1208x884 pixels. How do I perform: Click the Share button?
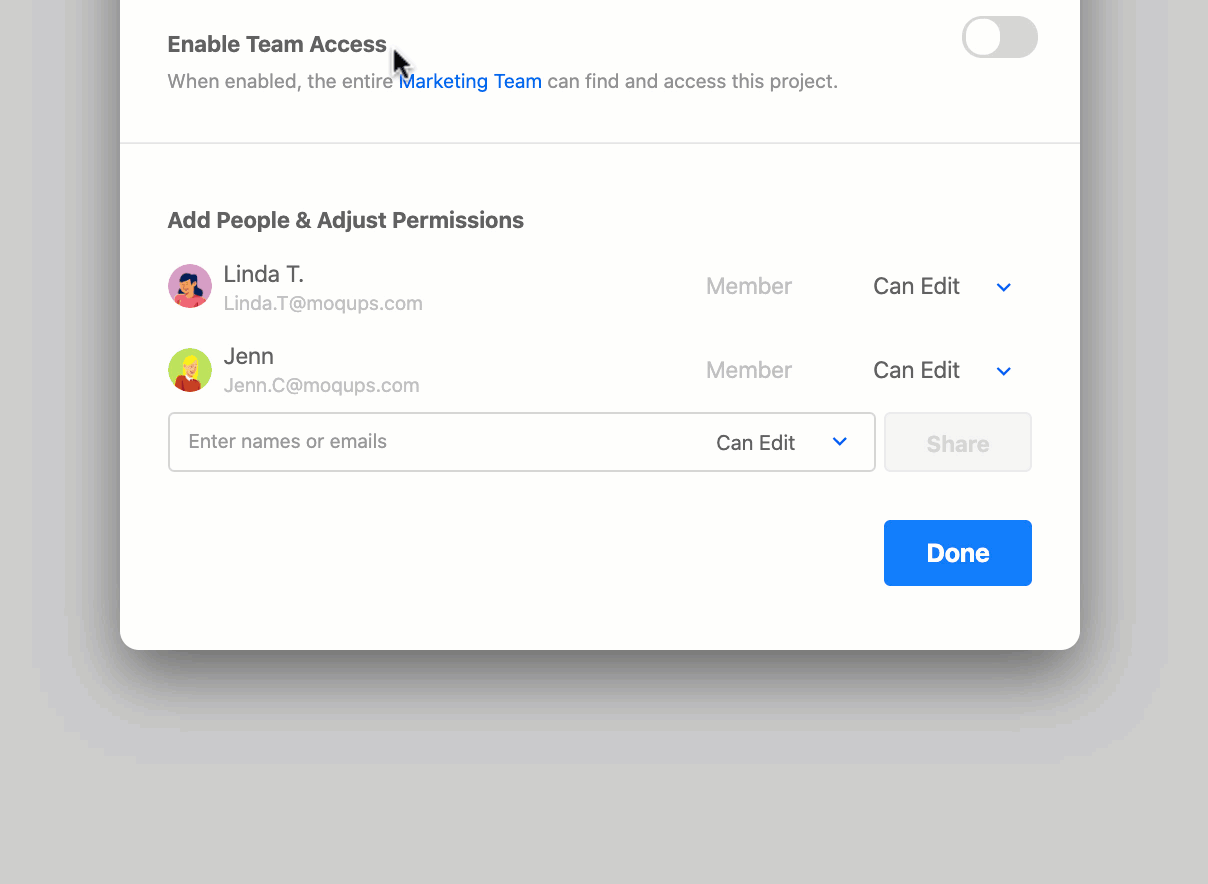(x=957, y=442)
